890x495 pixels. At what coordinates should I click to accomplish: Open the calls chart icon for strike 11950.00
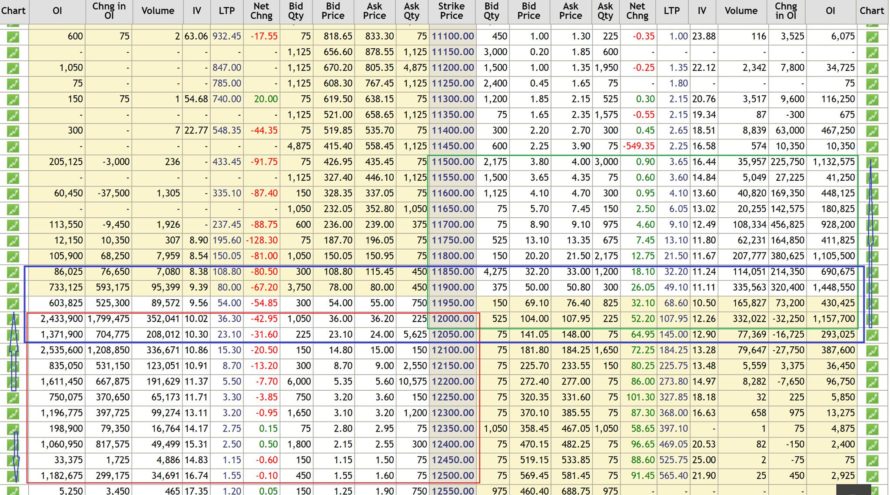tap(12, 303)
